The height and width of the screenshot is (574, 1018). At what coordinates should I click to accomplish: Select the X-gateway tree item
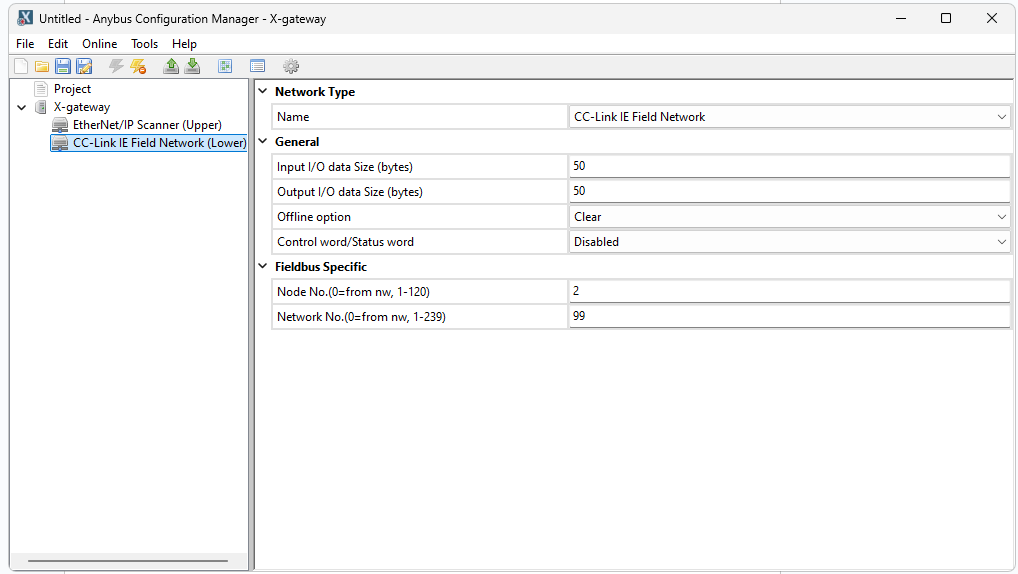82,107
